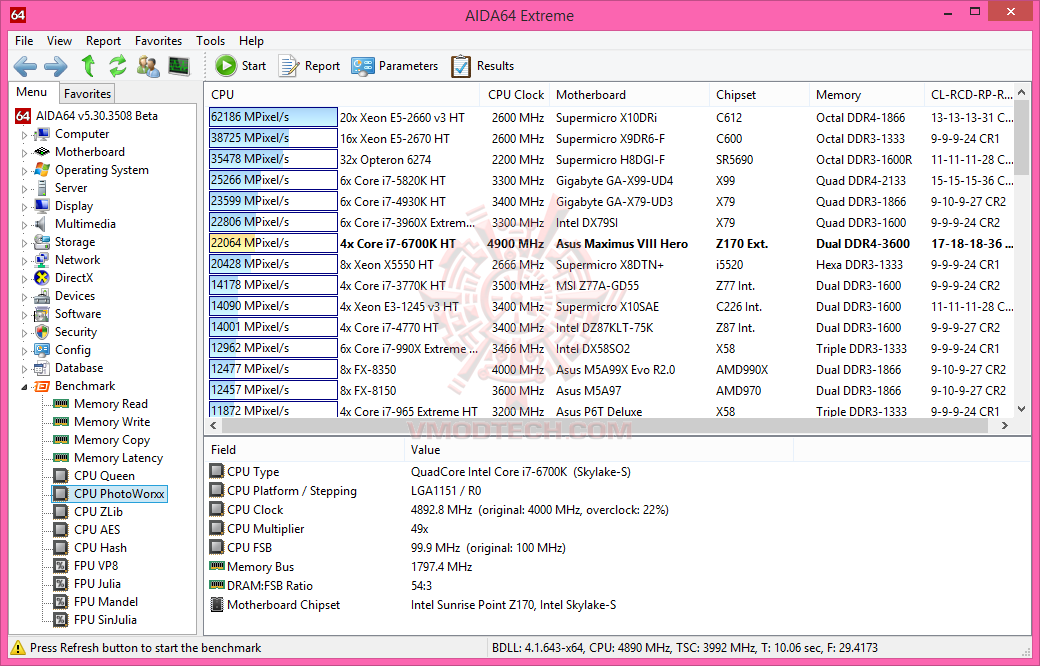Click the results list vertical scrollbar thumb
The image size is (1040, 666).
coord(1022,137)
